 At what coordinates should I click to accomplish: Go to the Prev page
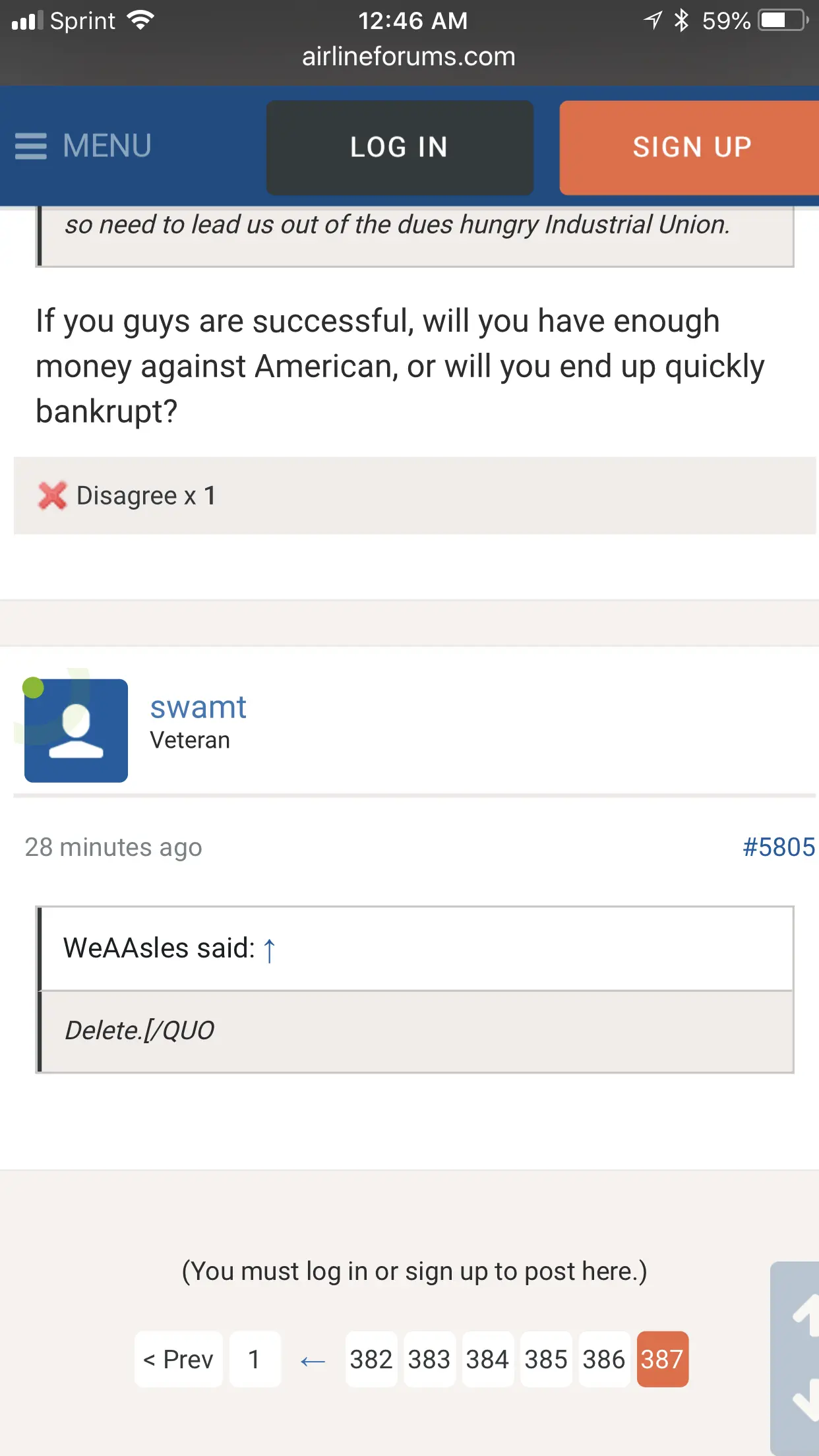tap(179, 1359)
